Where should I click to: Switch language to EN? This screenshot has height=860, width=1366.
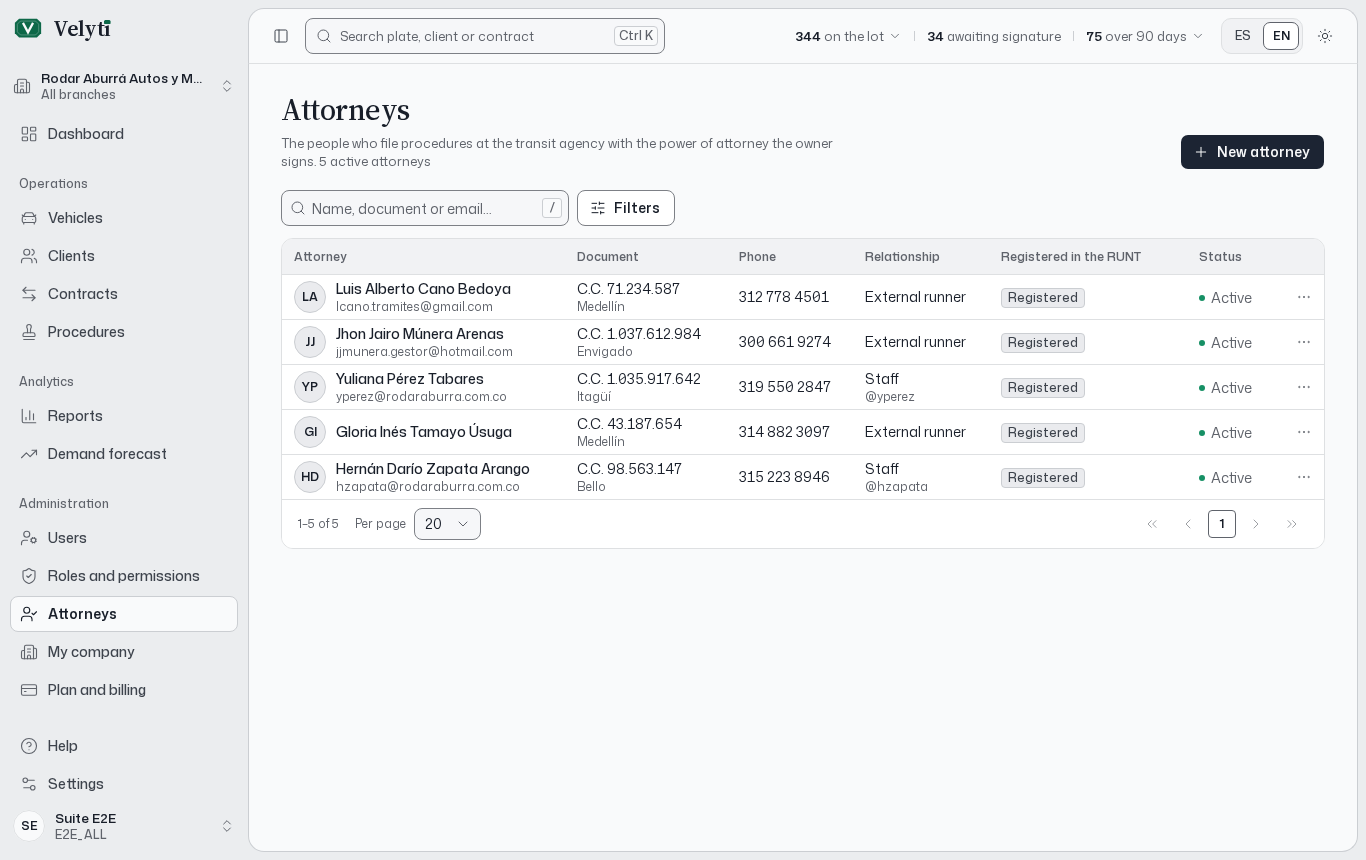pyautogui.click(x=1281, y=36)
